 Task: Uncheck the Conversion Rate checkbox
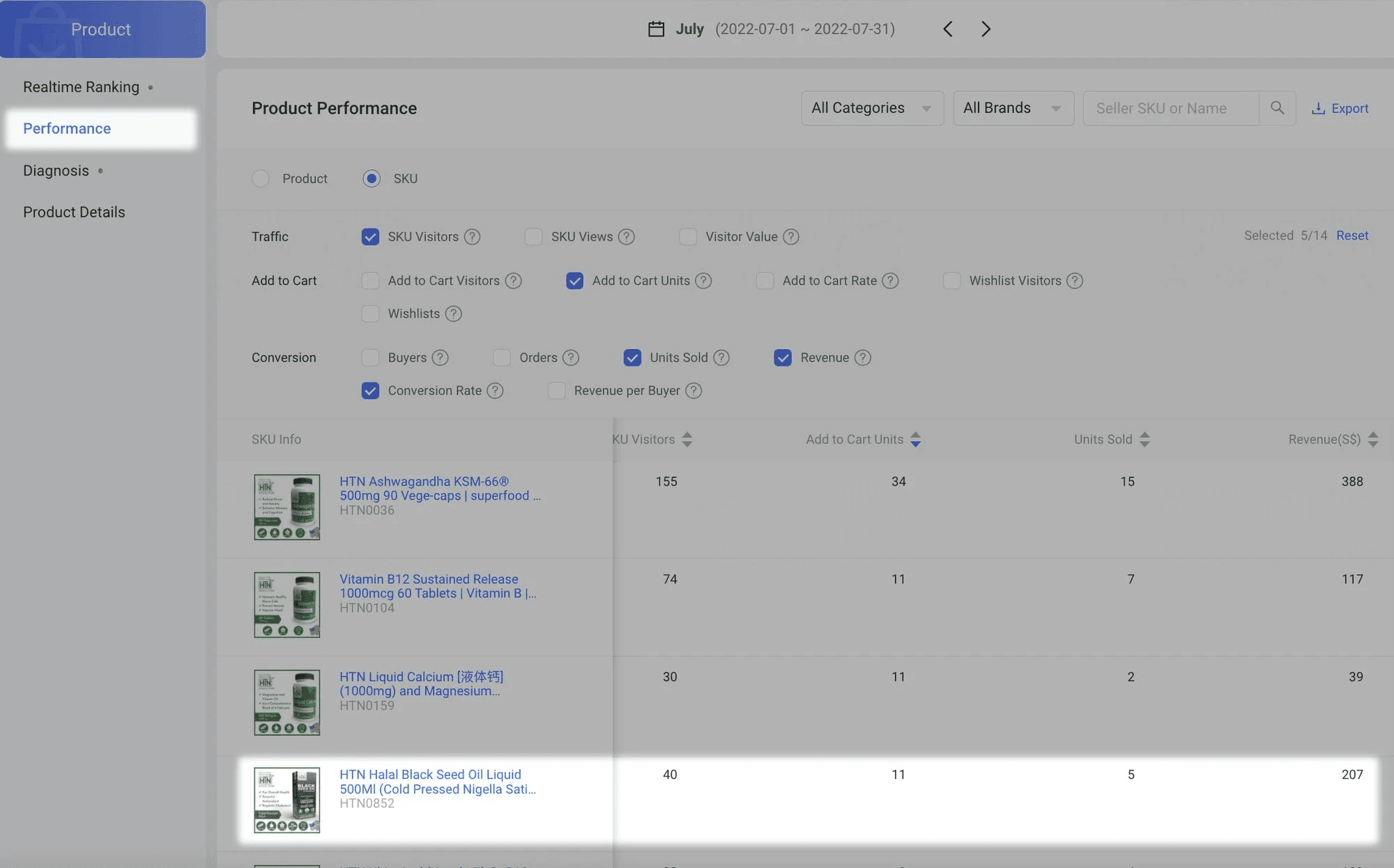point(370,391)
